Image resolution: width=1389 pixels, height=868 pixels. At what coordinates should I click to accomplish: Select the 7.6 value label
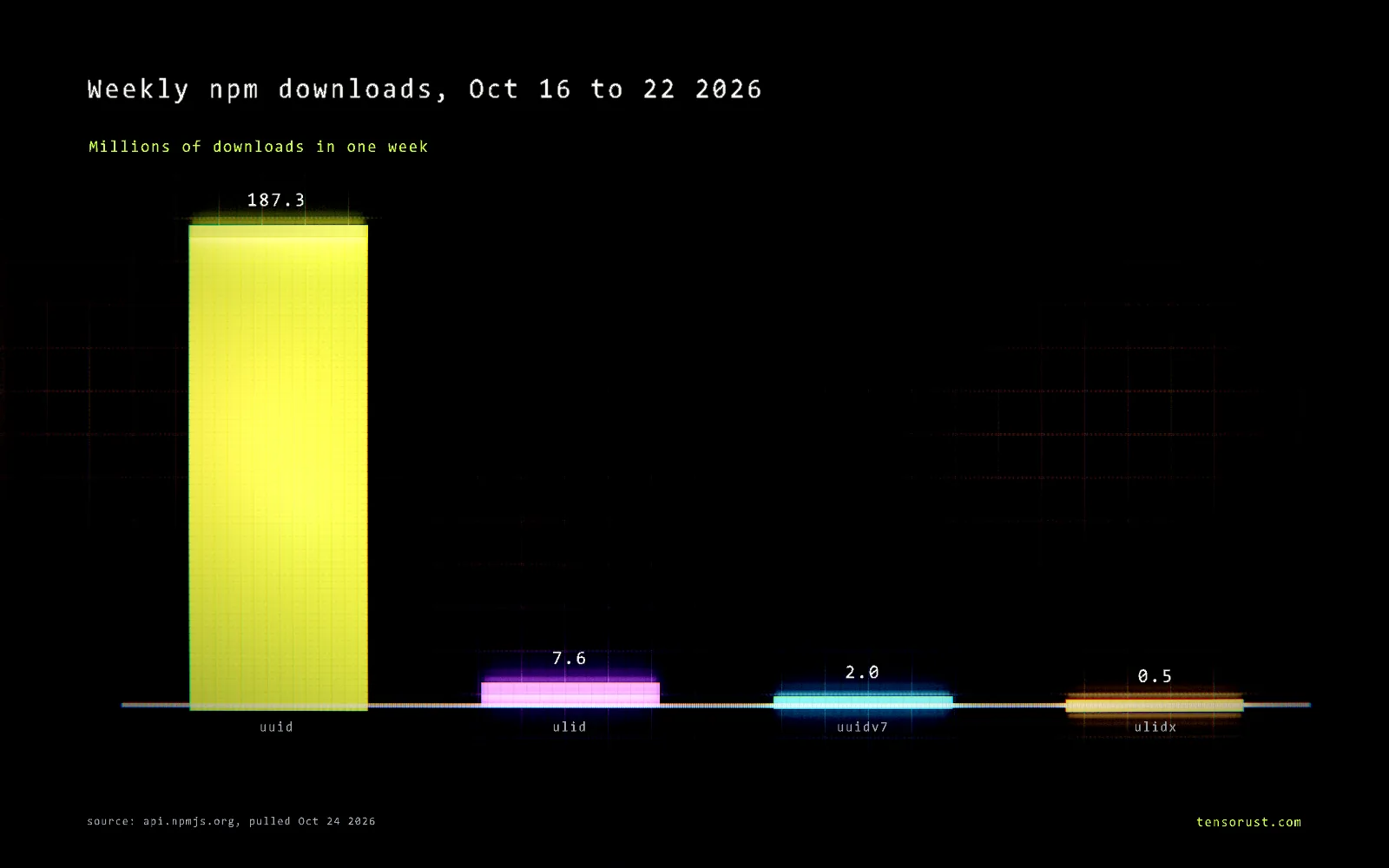pos(569,659)
